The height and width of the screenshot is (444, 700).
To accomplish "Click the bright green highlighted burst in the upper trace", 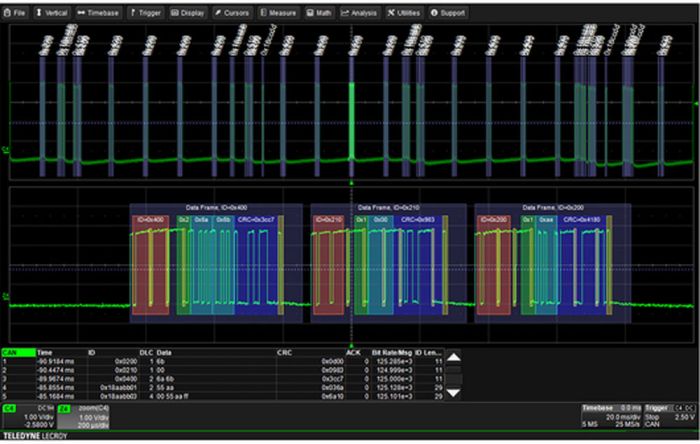I will click(x=351, y=120).
